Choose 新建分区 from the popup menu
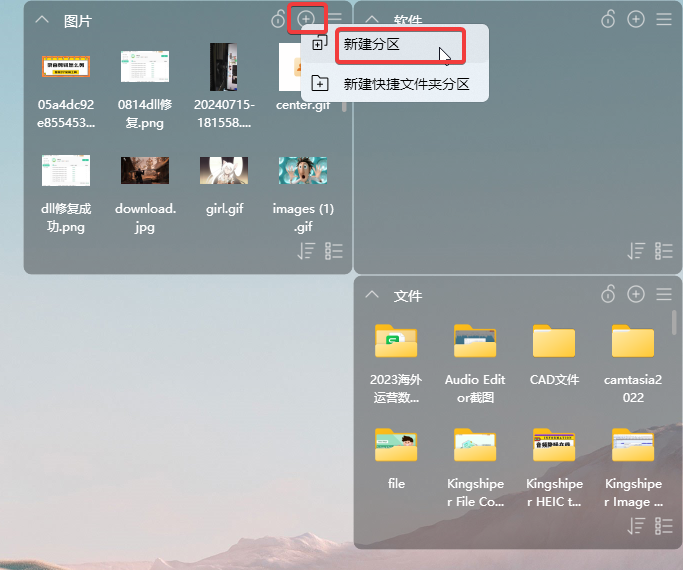Viewport: 683px width, 570px height. click(x=395, y=44)
